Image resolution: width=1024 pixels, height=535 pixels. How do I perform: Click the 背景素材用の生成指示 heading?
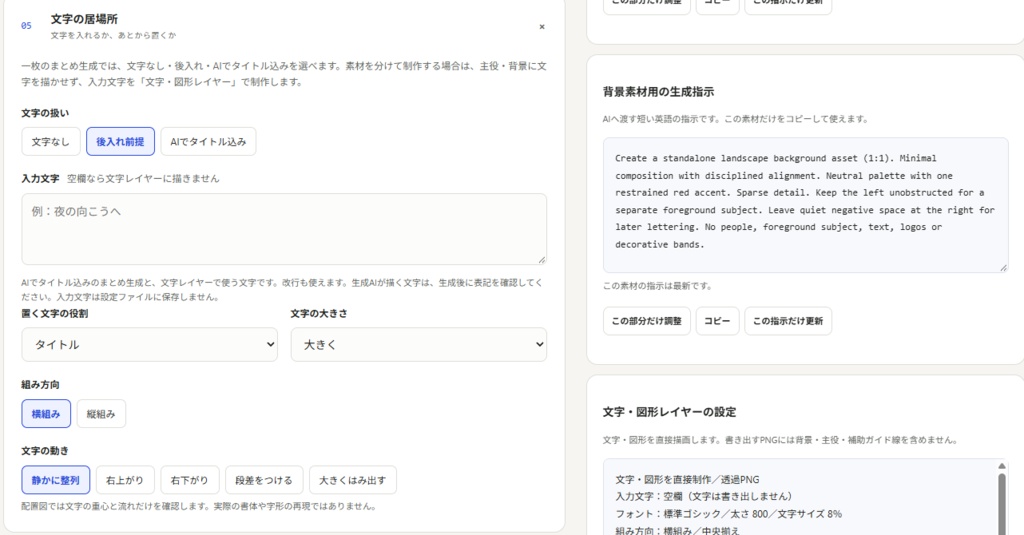click(x=658, y=92)
